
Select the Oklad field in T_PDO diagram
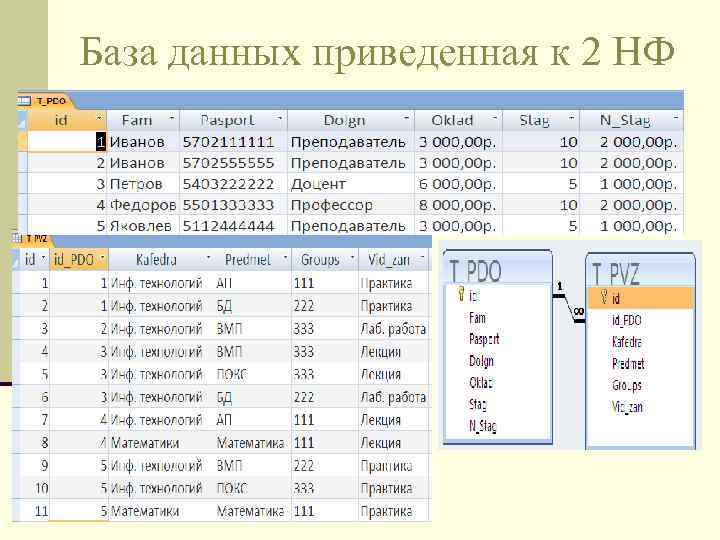pyautogui.click(x=481, y=382)
